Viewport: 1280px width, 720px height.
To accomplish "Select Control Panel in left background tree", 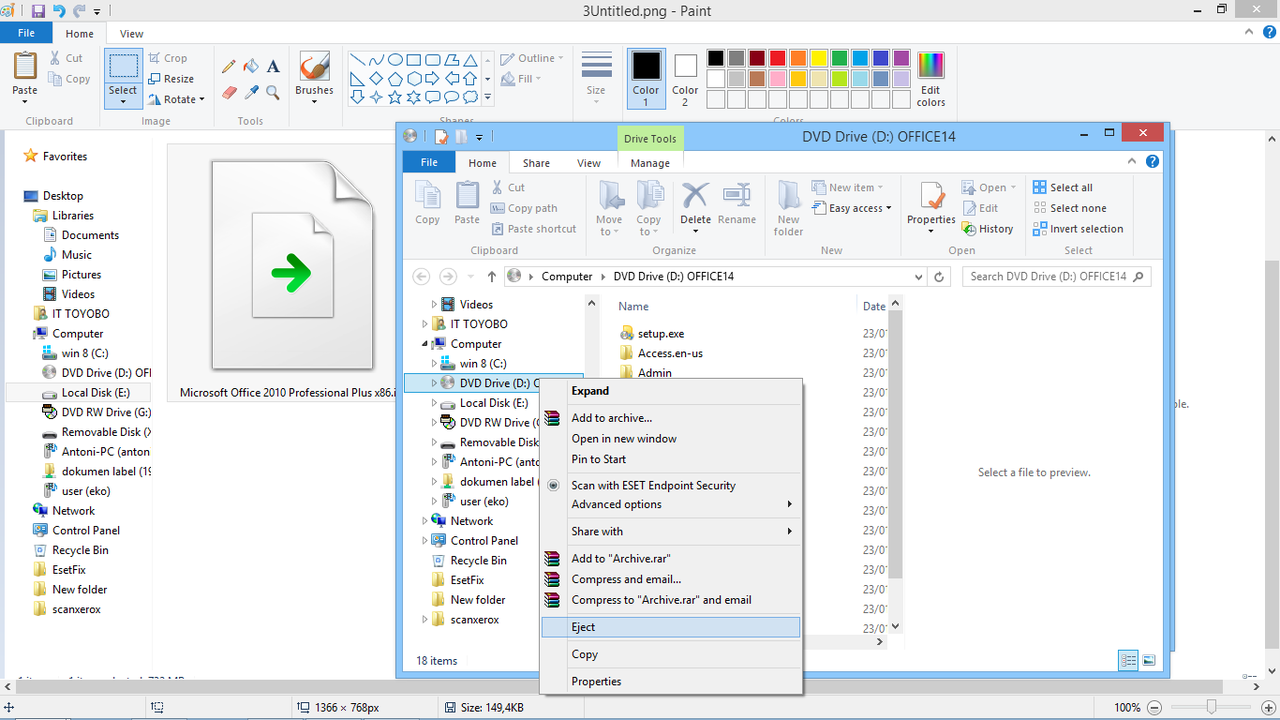I will pos(86,530).
